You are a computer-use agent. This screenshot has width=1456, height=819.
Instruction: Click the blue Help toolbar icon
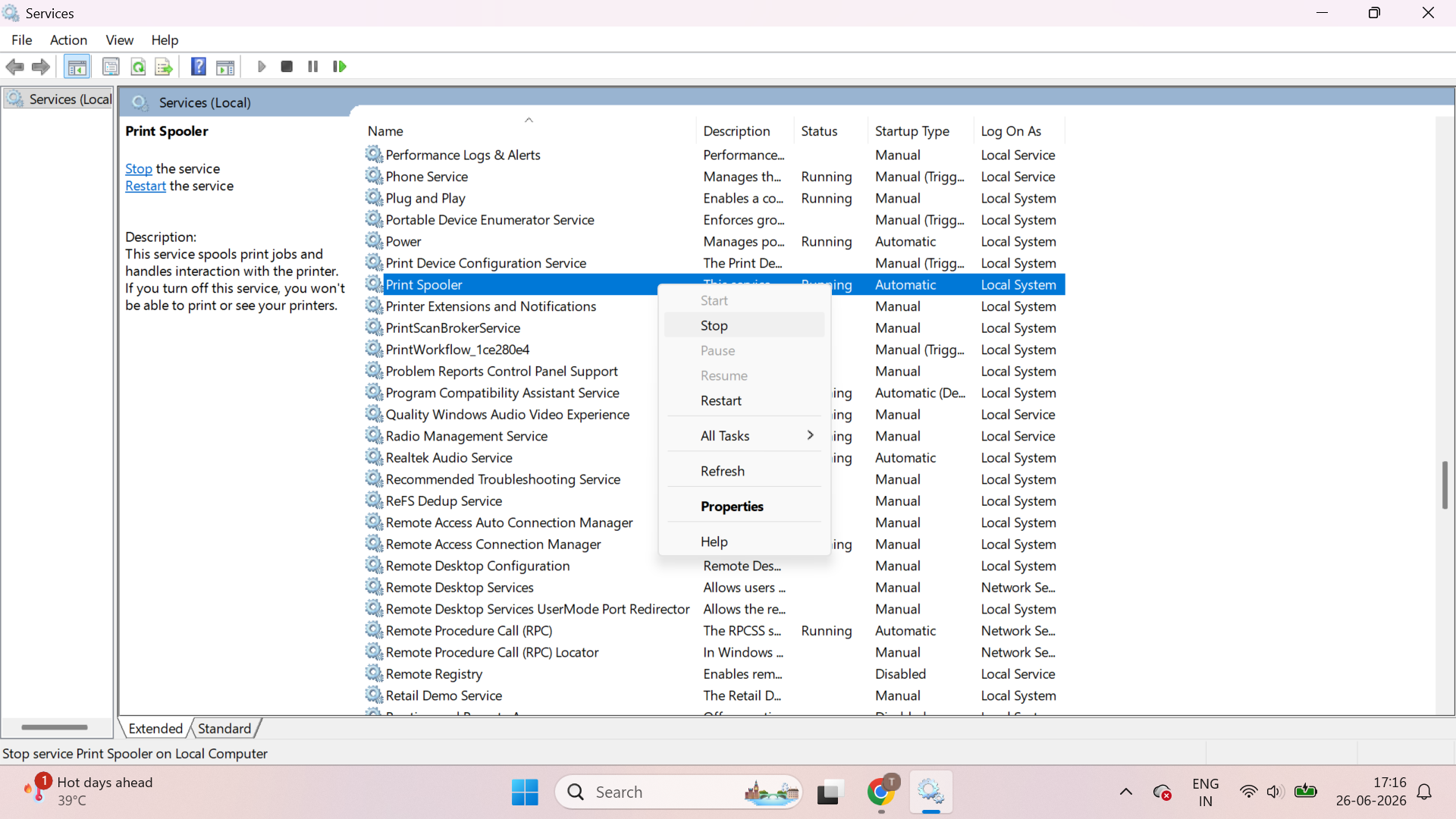(198, 67)
